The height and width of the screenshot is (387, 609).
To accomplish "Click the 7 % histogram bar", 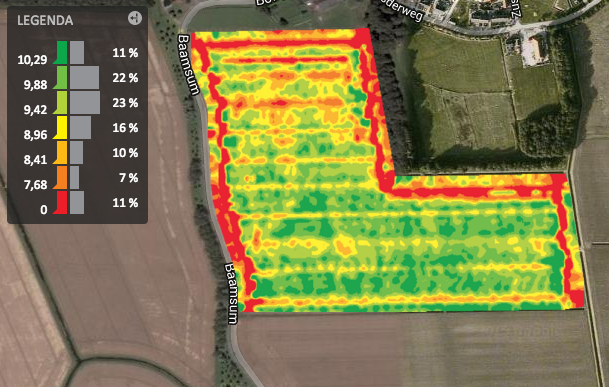I will point(75,178).
